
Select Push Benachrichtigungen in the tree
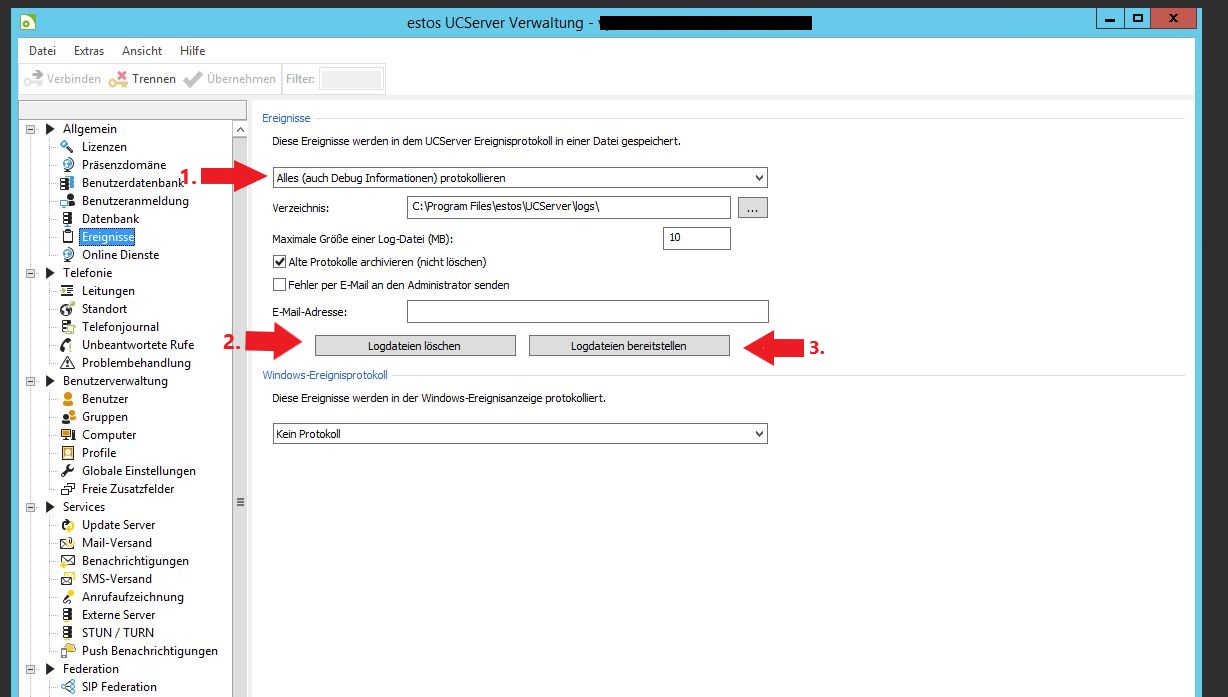150,651
